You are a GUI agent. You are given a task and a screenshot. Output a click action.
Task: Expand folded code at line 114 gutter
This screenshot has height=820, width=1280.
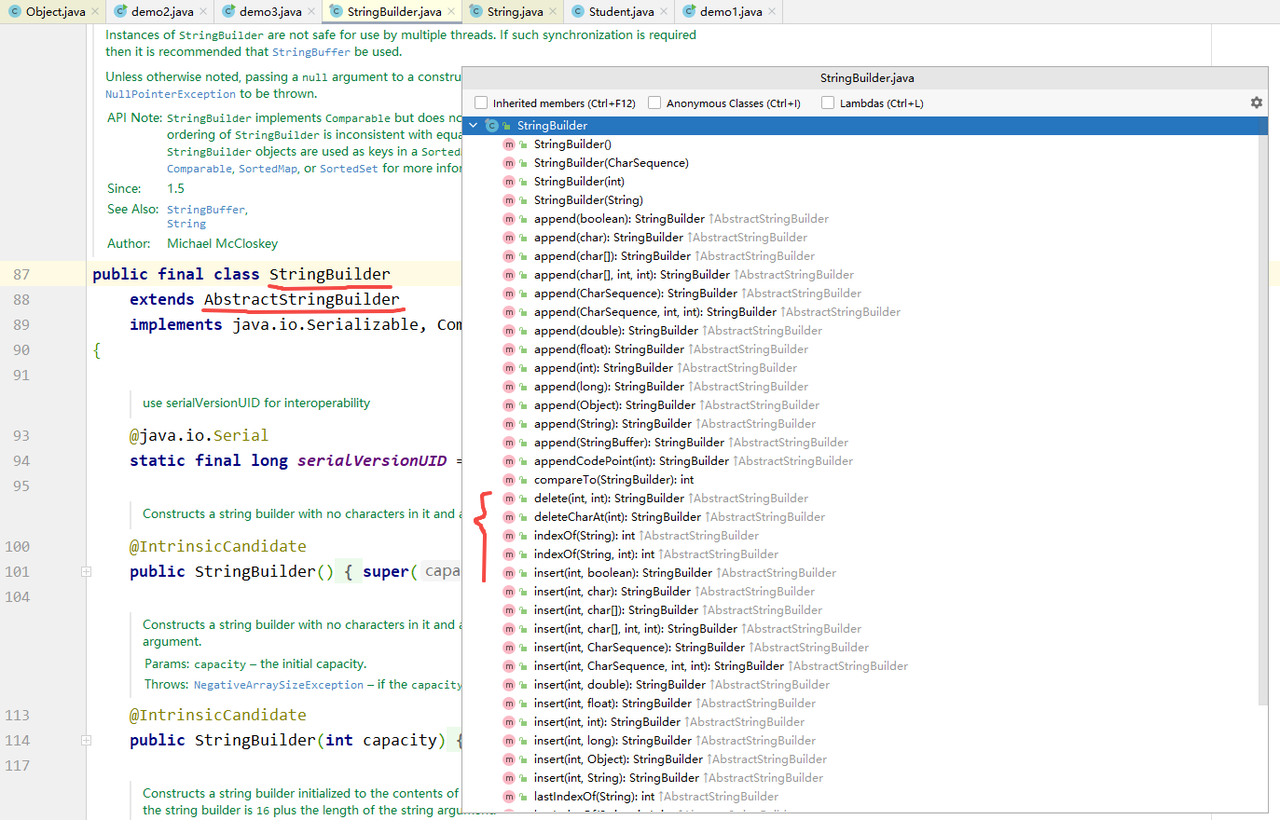tap(86, 741)
